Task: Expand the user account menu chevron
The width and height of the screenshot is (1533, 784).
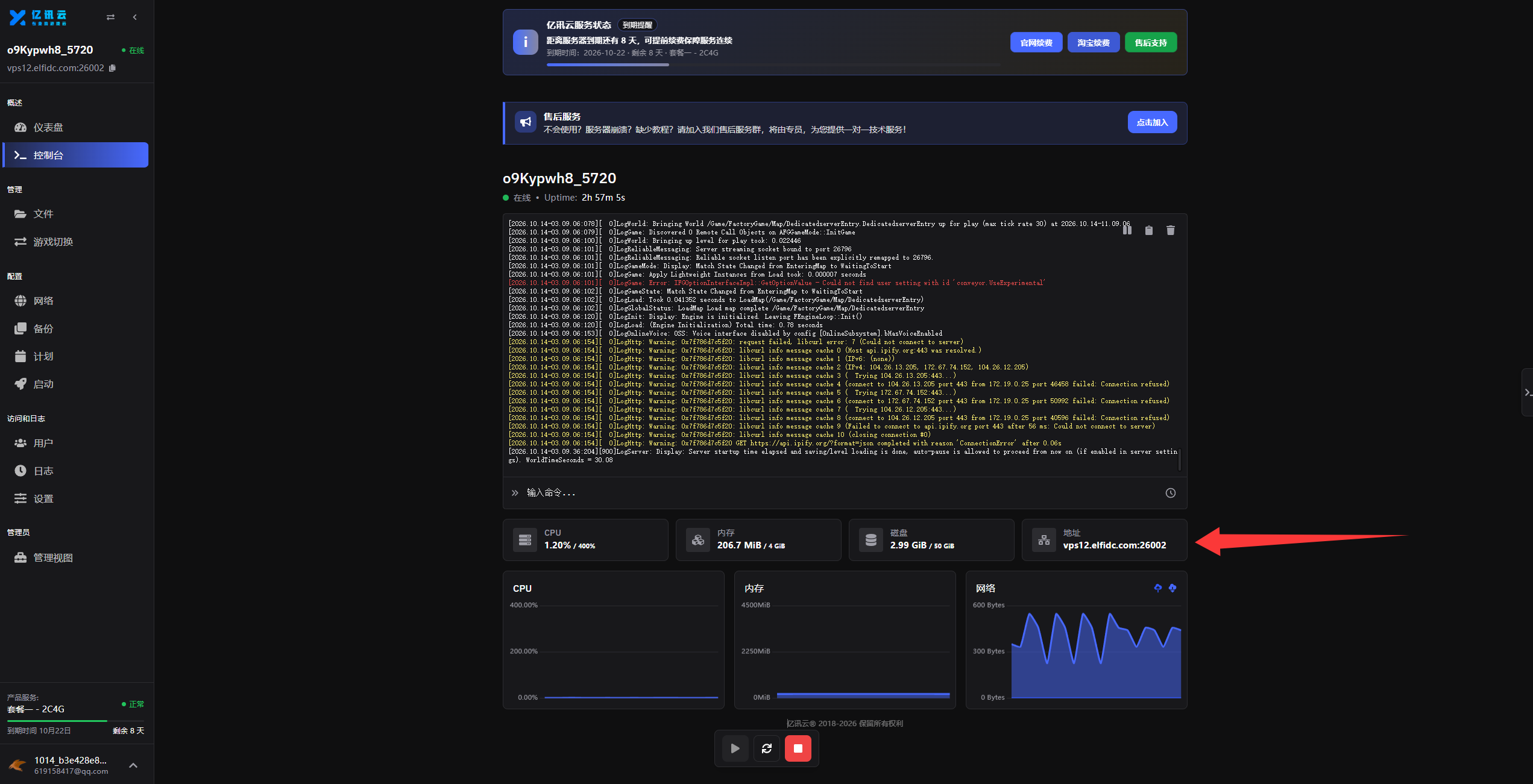Action: 133,765
